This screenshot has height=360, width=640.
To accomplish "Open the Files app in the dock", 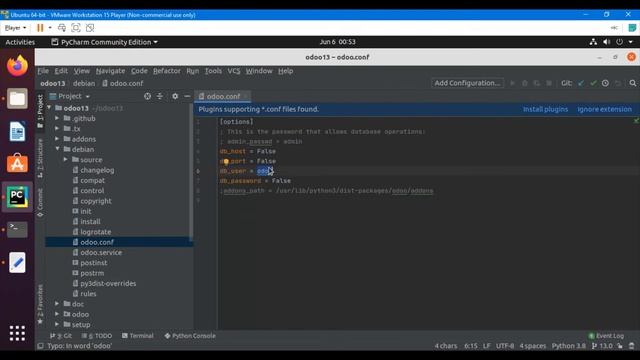I will click(x=17, y=98).
